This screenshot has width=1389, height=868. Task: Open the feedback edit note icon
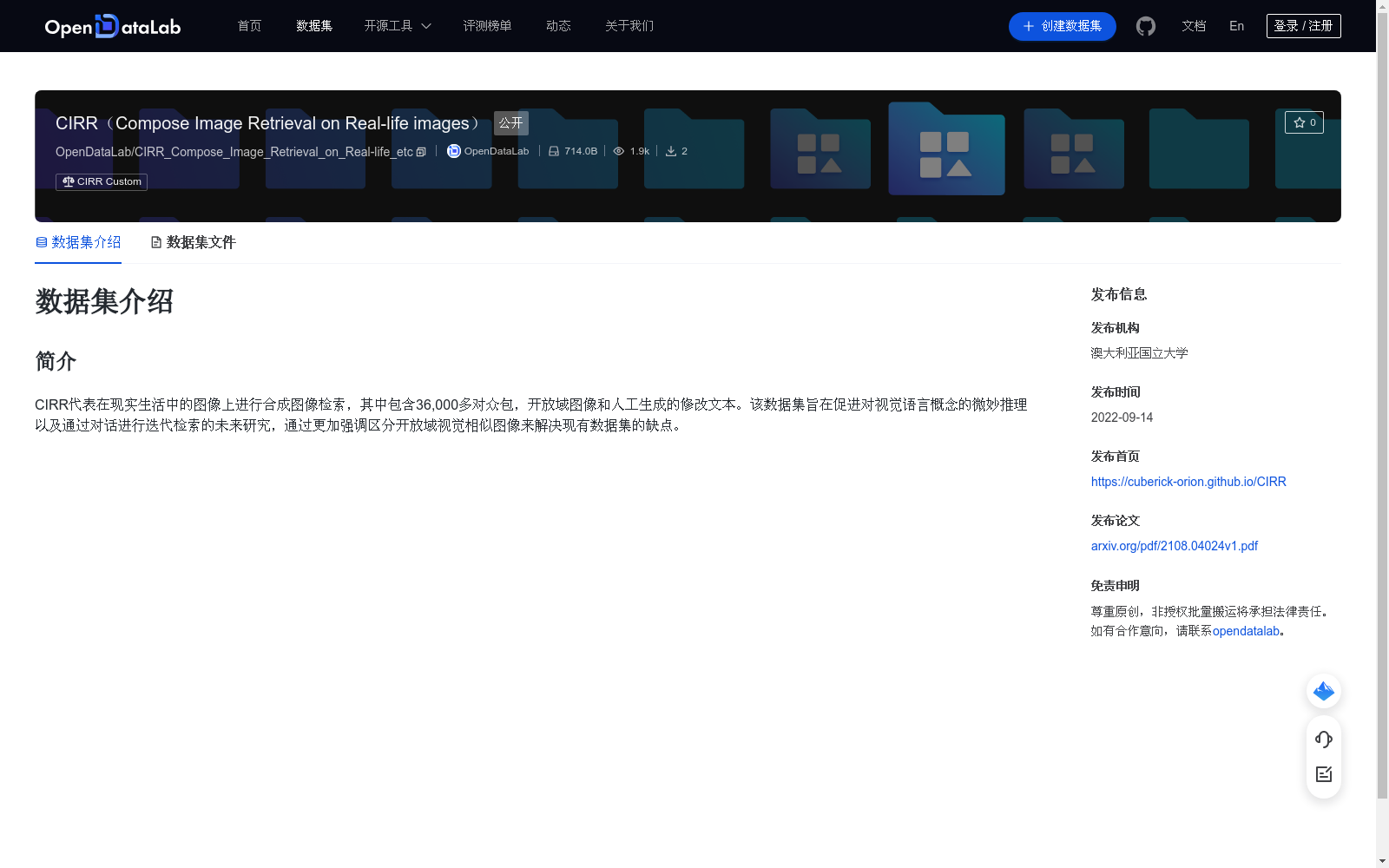click(1324, 774)
